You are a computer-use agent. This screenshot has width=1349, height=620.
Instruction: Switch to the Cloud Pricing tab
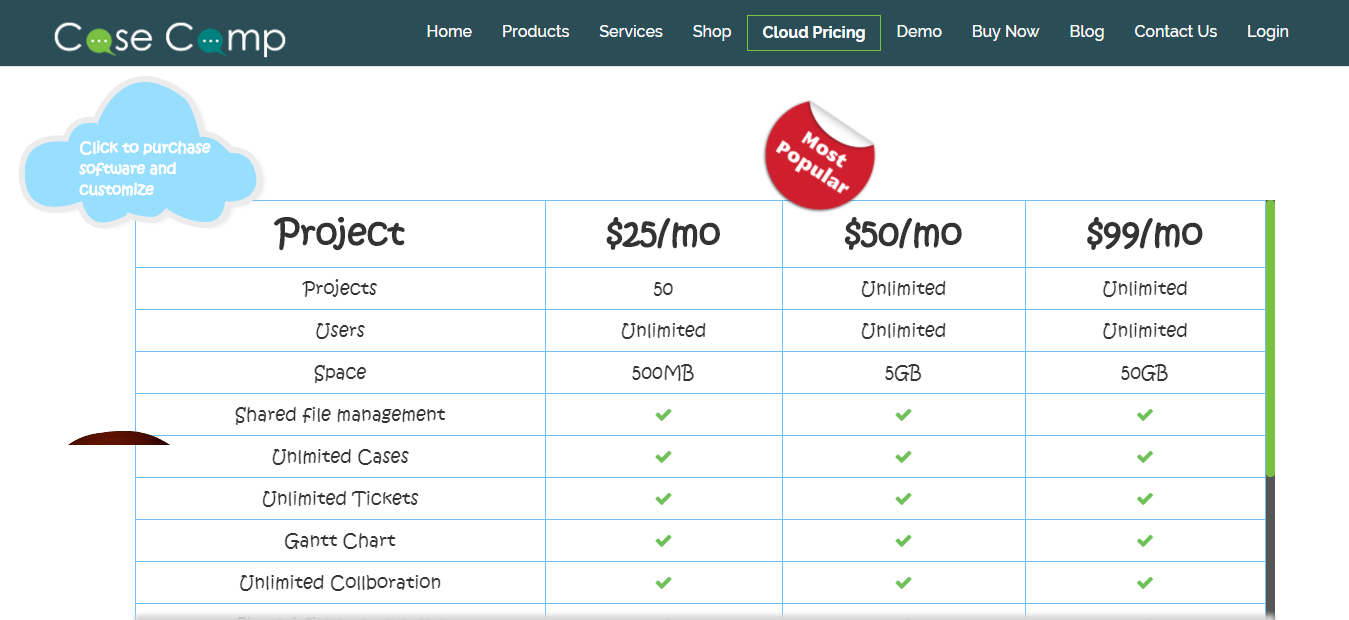[813, 32]
